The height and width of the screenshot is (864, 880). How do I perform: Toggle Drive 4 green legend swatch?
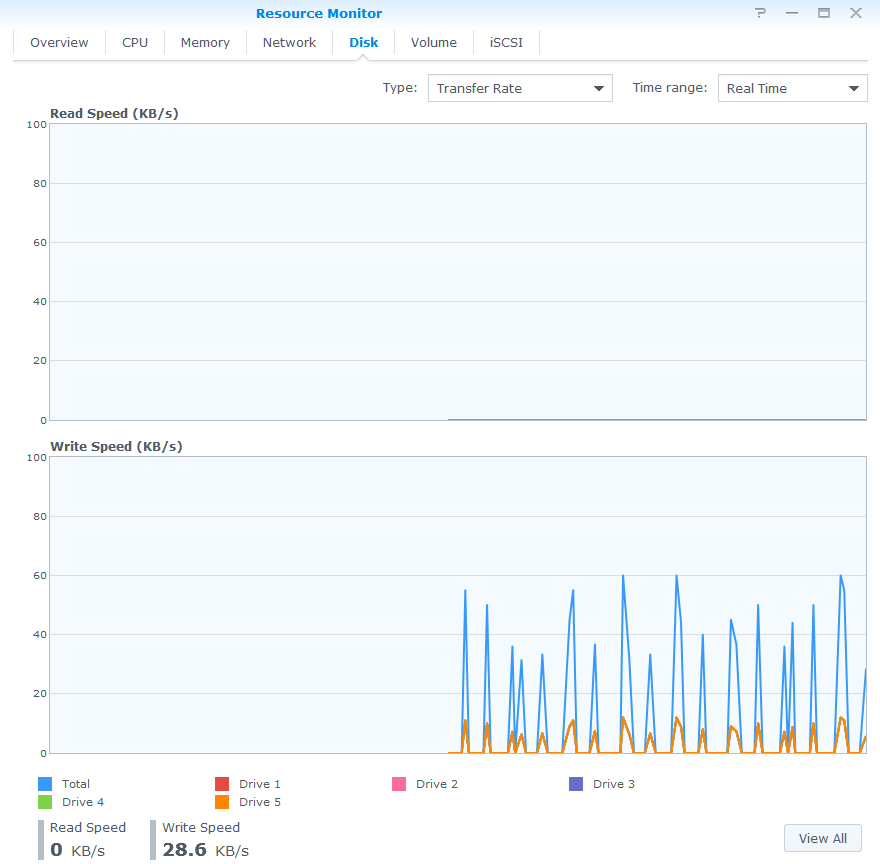(45, 802)
